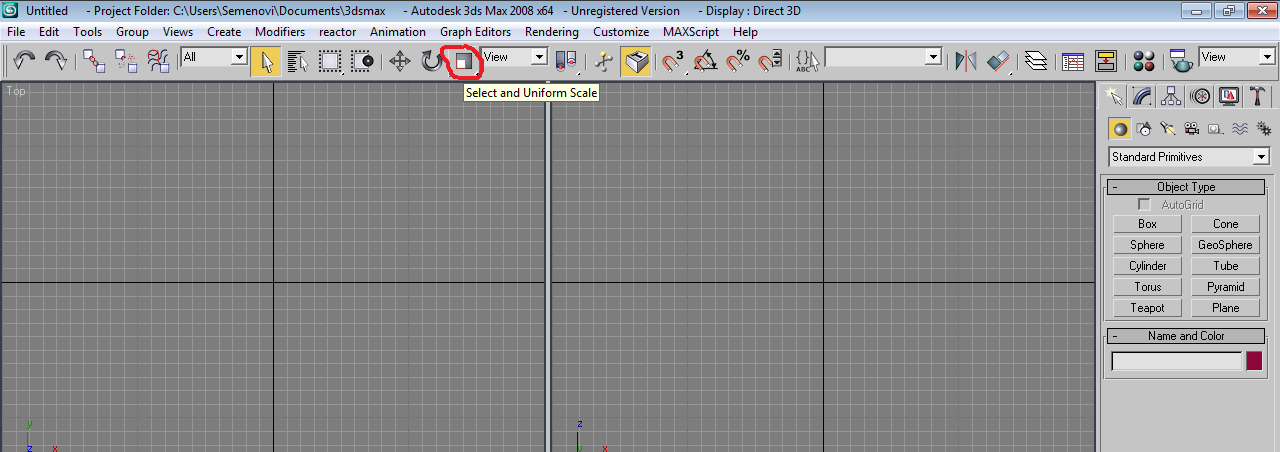Activate the Select and Move tool
1280x452 pixels.
point(400,62)
